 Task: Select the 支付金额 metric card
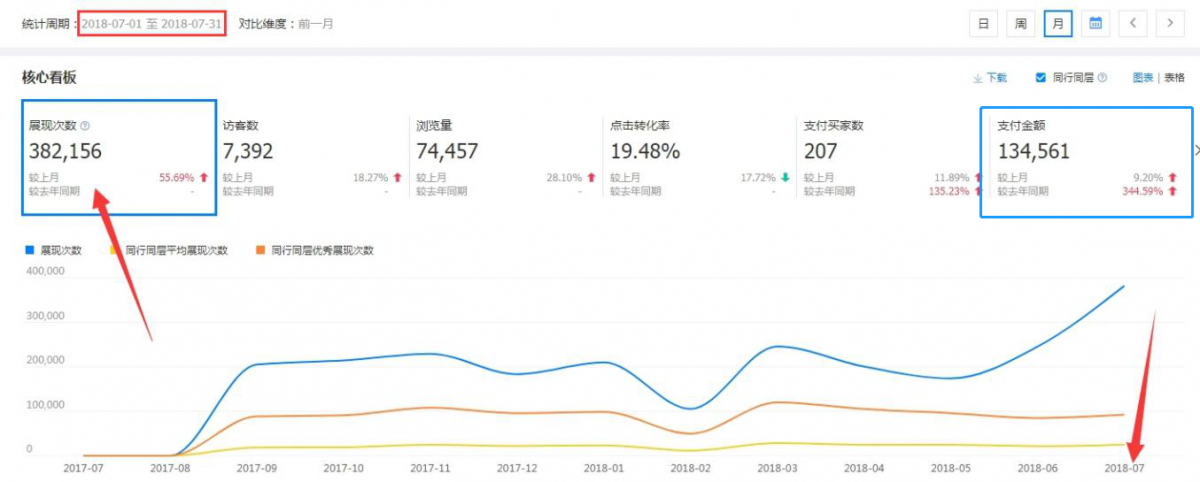1086,160
